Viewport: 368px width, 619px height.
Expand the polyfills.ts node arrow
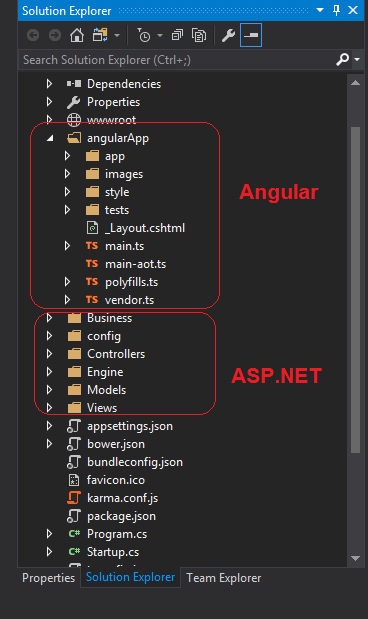pyautogui.click(x=68, y=282)
